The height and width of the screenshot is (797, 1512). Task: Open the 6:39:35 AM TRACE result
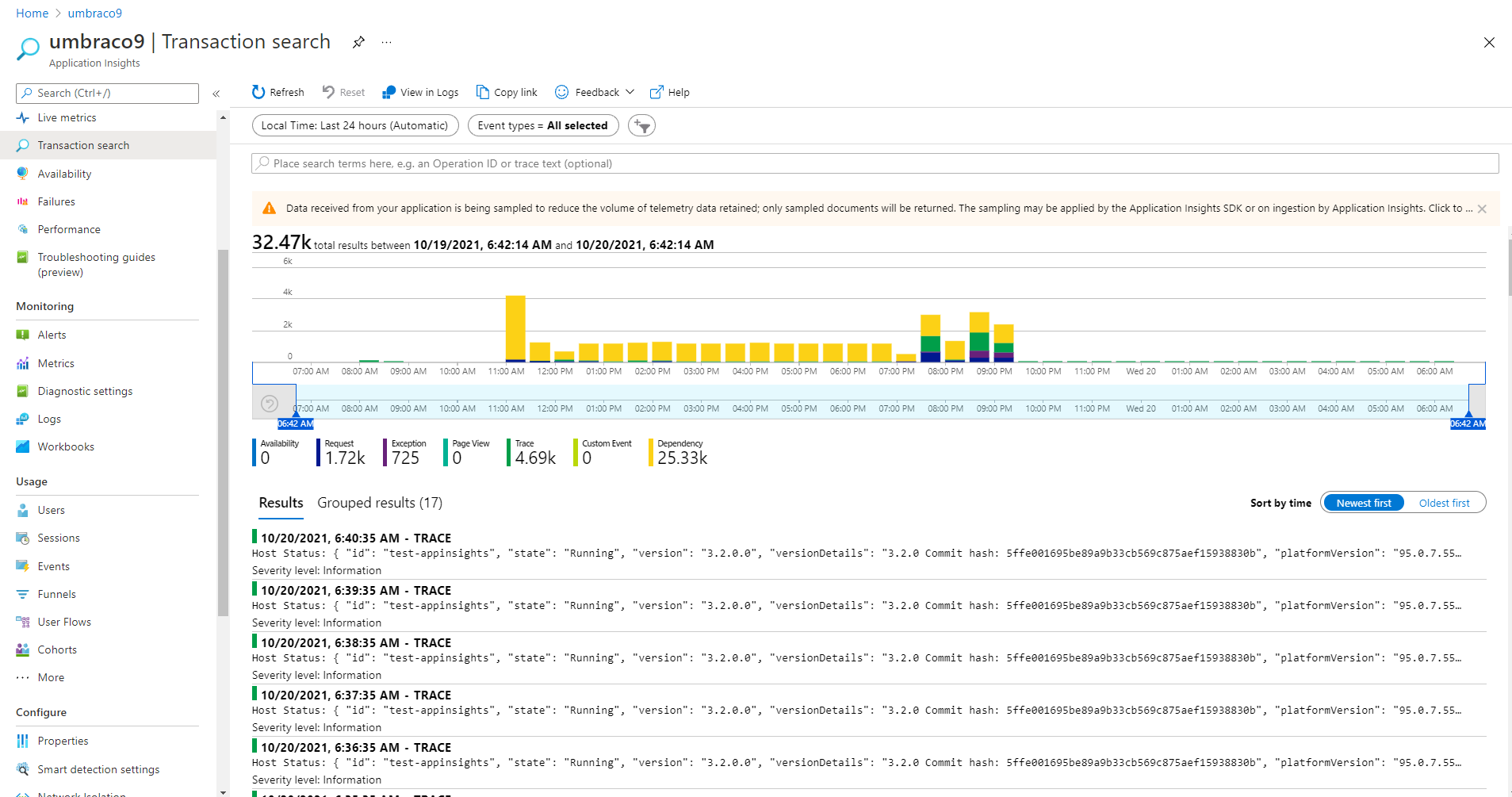point(869,606)
